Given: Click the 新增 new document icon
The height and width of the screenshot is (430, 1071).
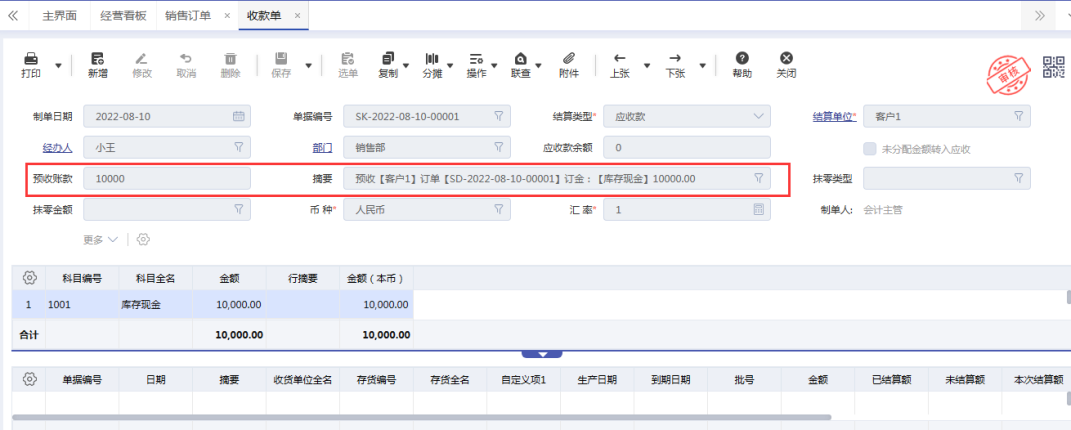Looking at the screenshot, I should pyautogui.click(x=97, y=59).
